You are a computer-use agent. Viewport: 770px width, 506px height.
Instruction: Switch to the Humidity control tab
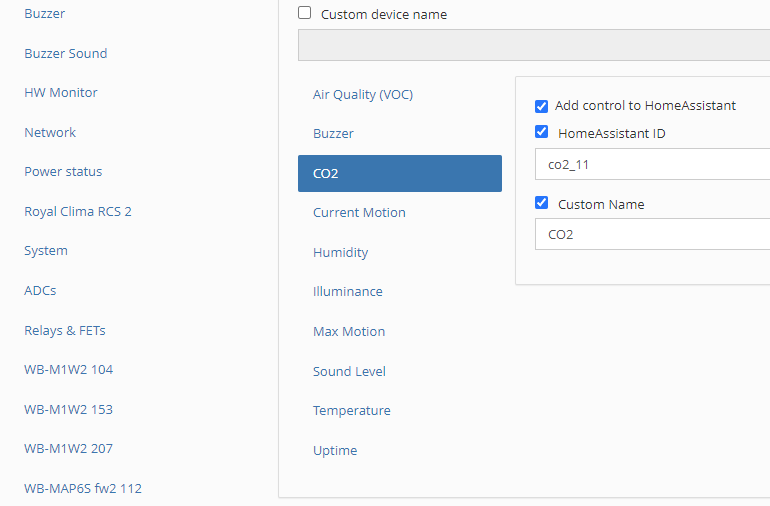pyautogui.click(x=340, y=253)
